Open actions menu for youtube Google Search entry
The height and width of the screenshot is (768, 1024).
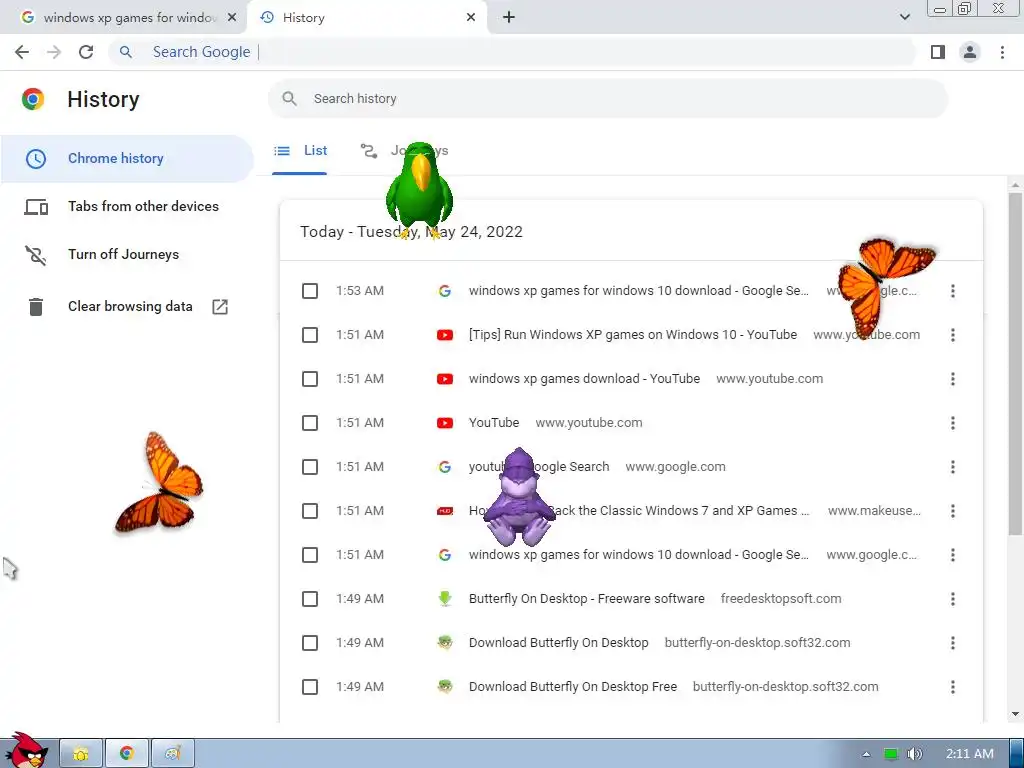tap(953, 467)
